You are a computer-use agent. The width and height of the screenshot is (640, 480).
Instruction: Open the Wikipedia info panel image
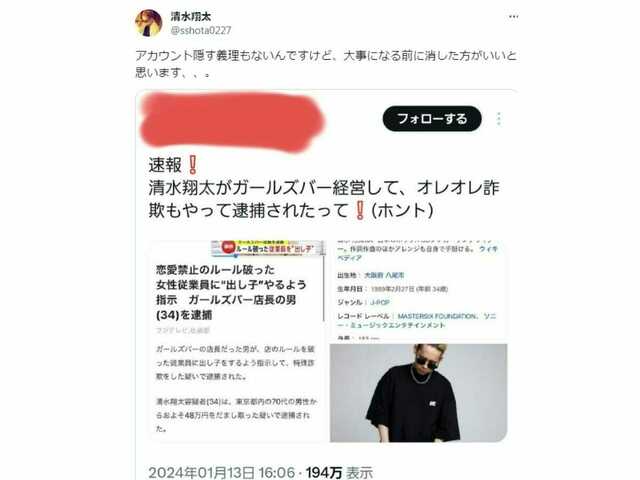418,291
